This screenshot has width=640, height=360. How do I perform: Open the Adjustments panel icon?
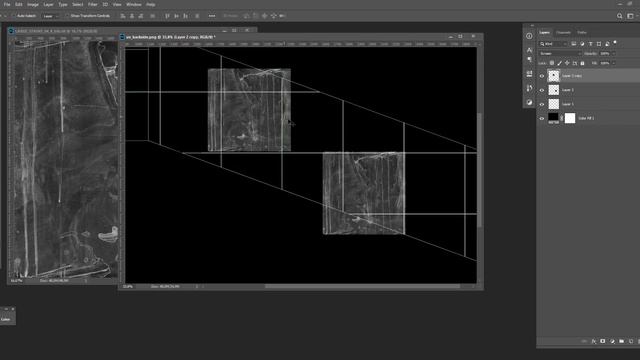click(x=529, y=102)
